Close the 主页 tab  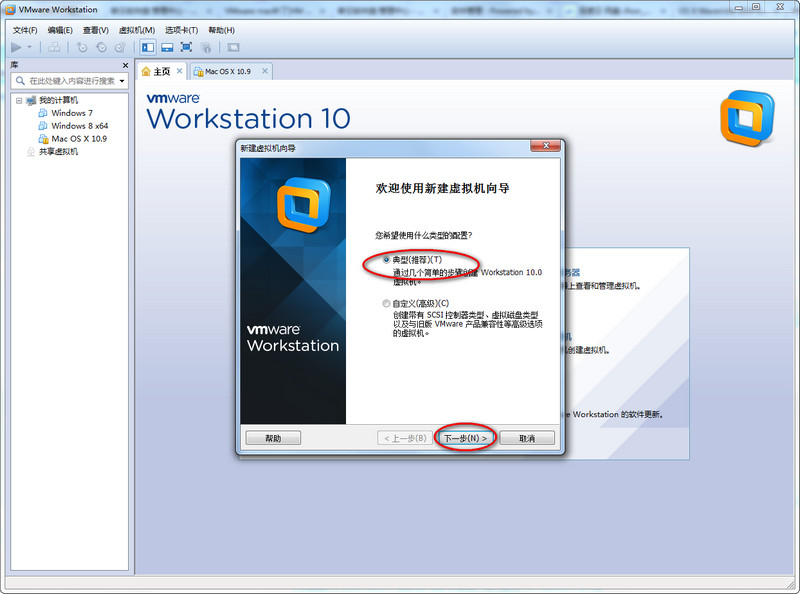[x=180, y=71]
